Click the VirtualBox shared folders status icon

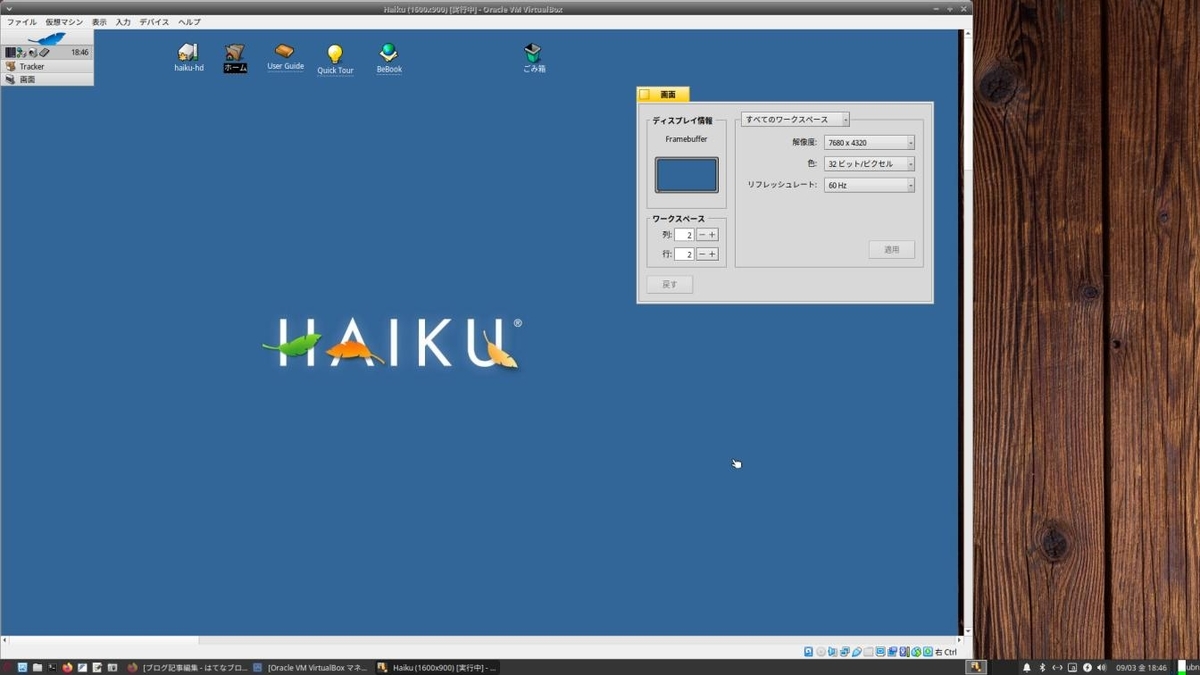tap(868, 652)
